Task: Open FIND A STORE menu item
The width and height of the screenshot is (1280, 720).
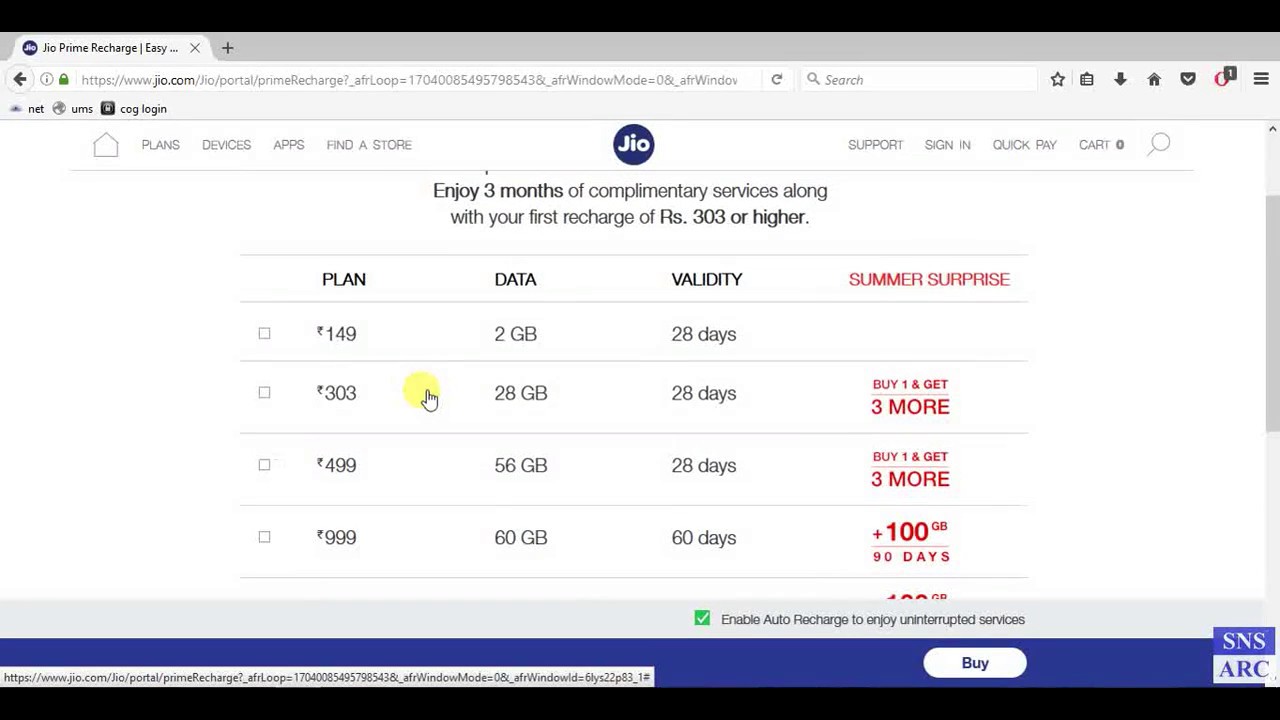Action: point(369,145)
